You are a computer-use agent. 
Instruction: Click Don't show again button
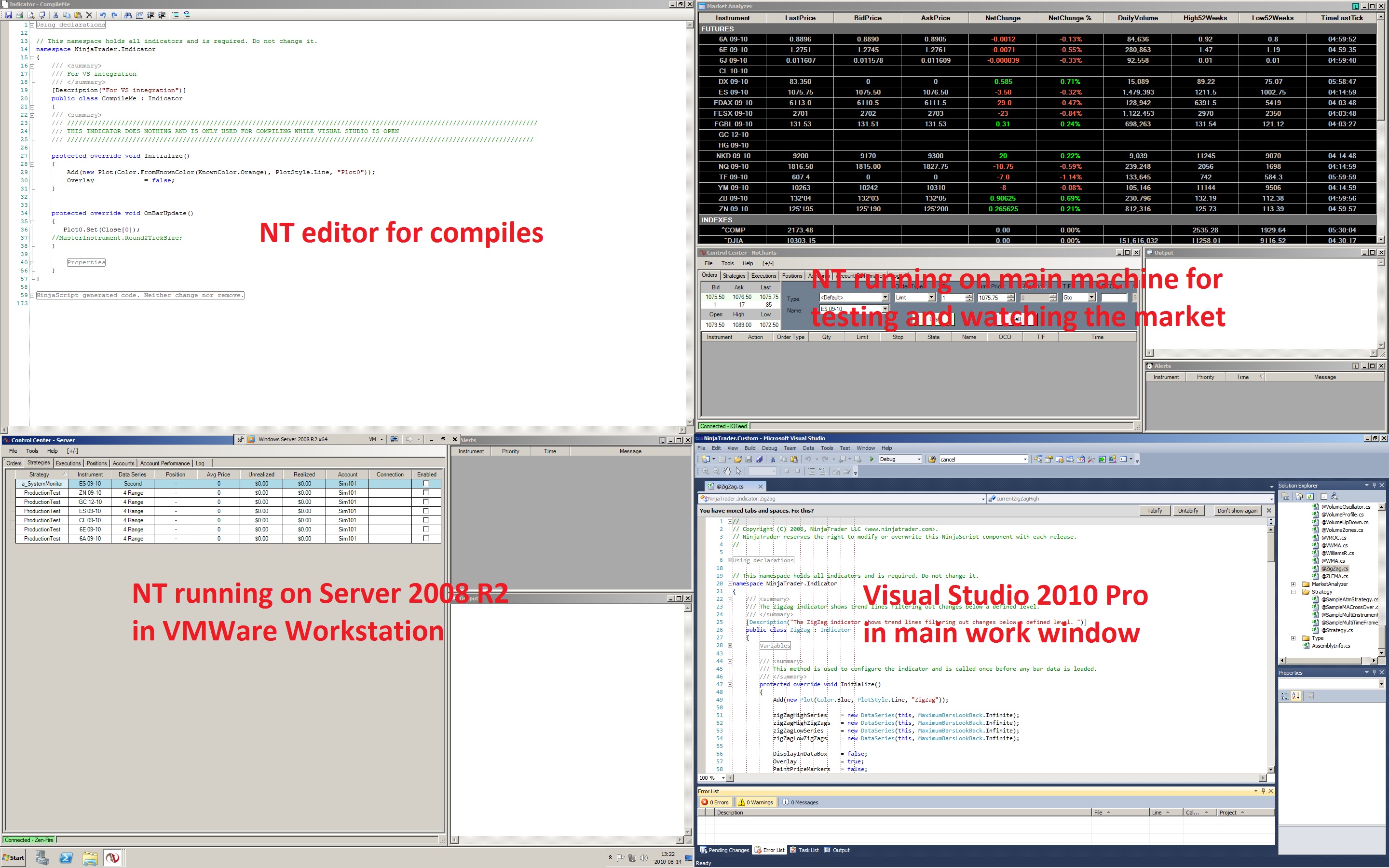(1237, 510)
